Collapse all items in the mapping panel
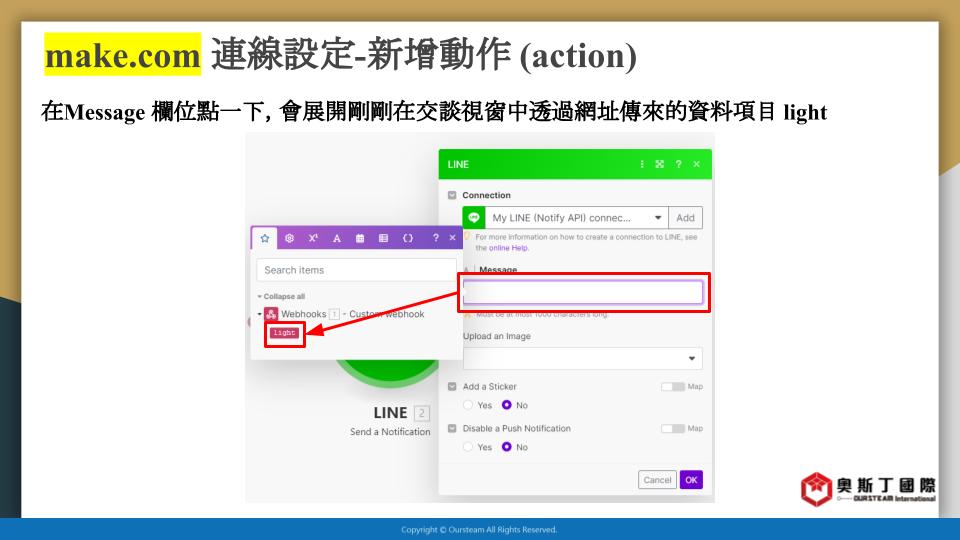This screenshot has height=540, width=960. coord(282,296)
